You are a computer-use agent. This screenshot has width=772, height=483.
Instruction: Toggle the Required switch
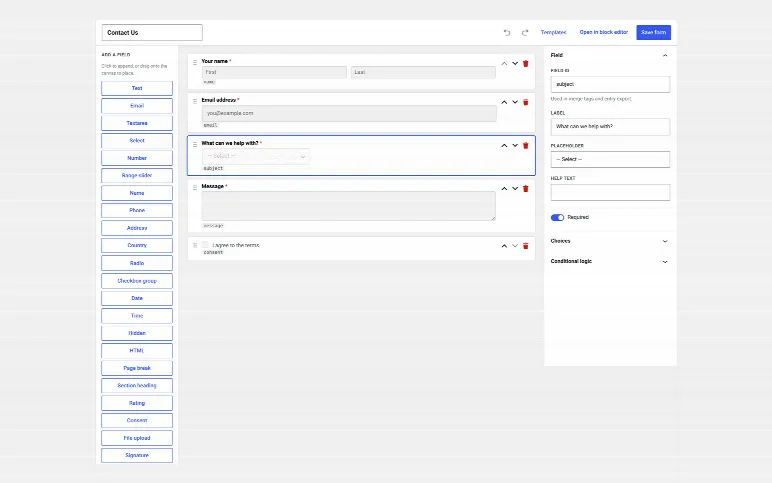click(x=557, y=218)
